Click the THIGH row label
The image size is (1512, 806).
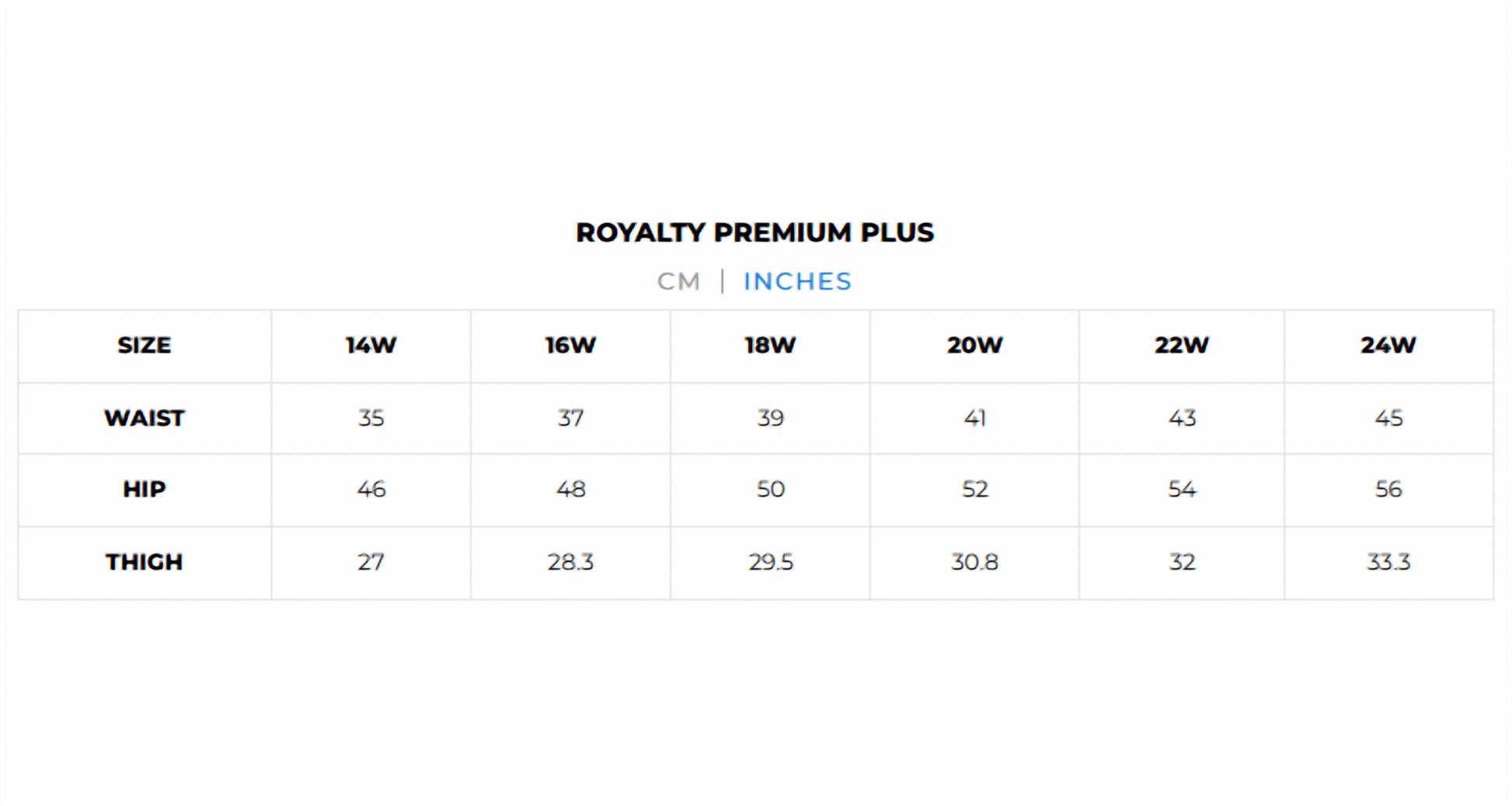[145, 562]
